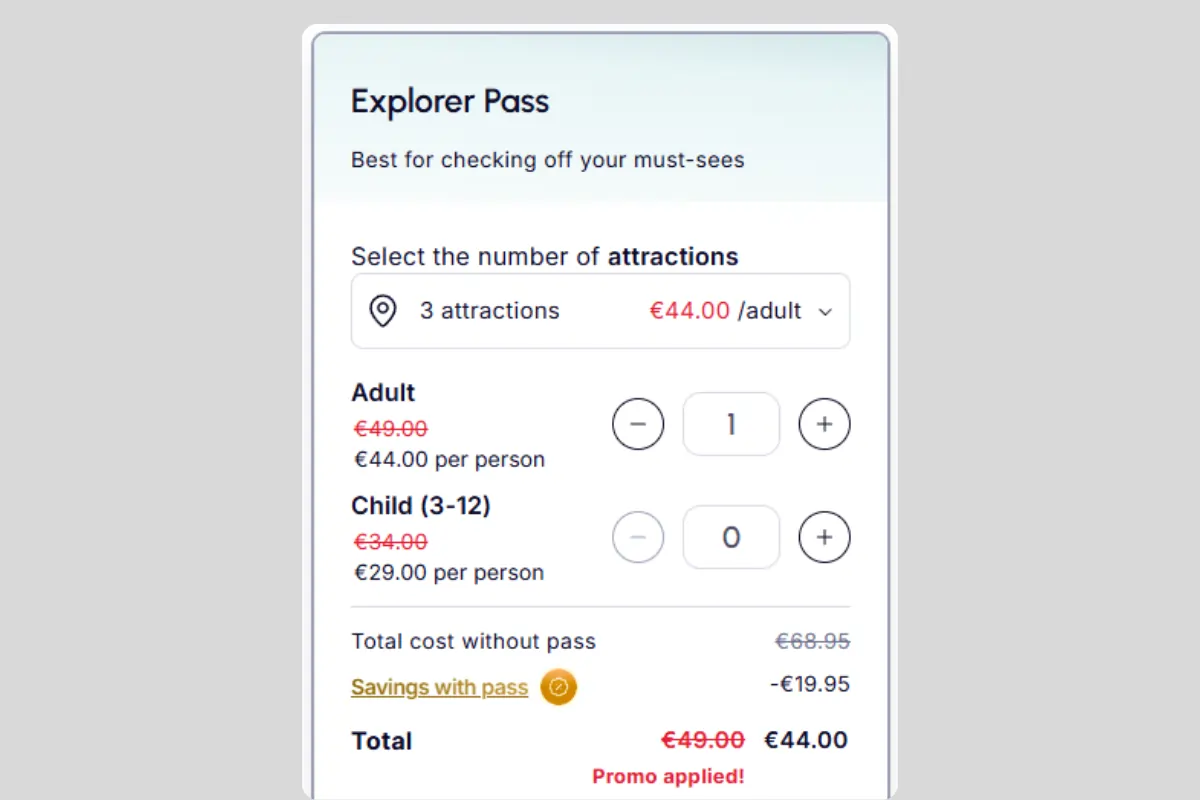Click the struck-through €49.00 adult price
1200x800 pixels.
[391, 428]
